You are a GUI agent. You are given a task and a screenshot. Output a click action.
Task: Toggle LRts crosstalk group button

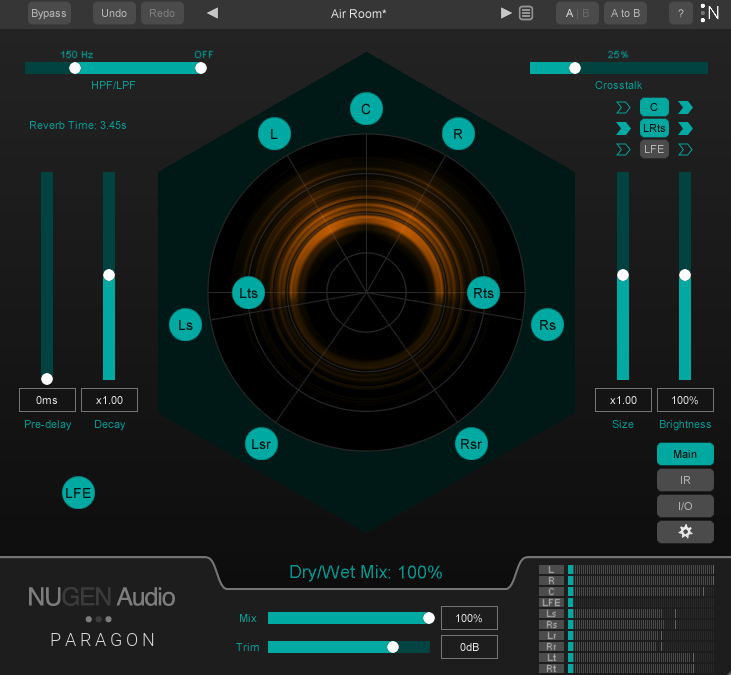coord(654,128)
